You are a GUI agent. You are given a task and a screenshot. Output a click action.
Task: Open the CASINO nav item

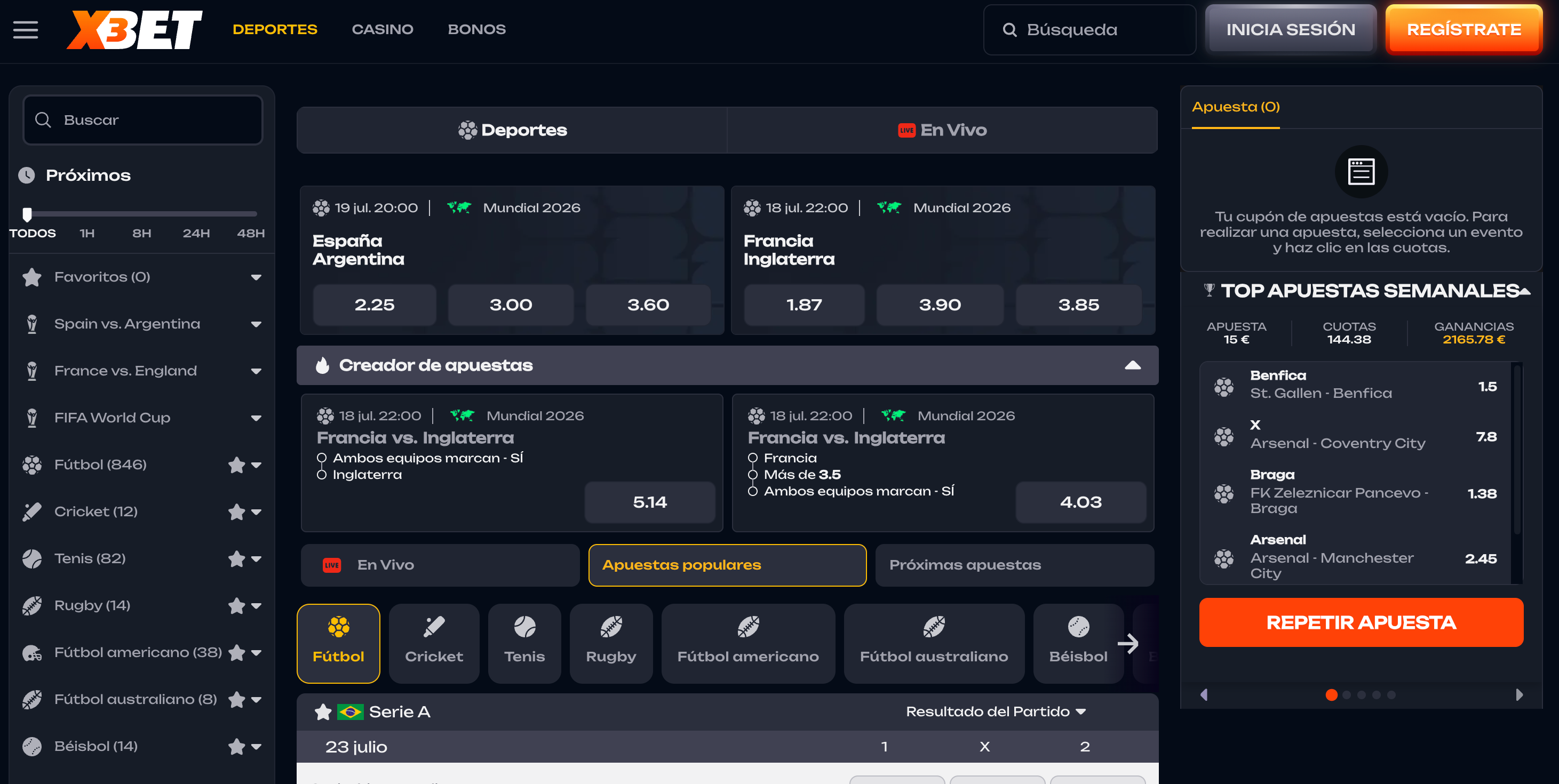(x=383, y=30)
